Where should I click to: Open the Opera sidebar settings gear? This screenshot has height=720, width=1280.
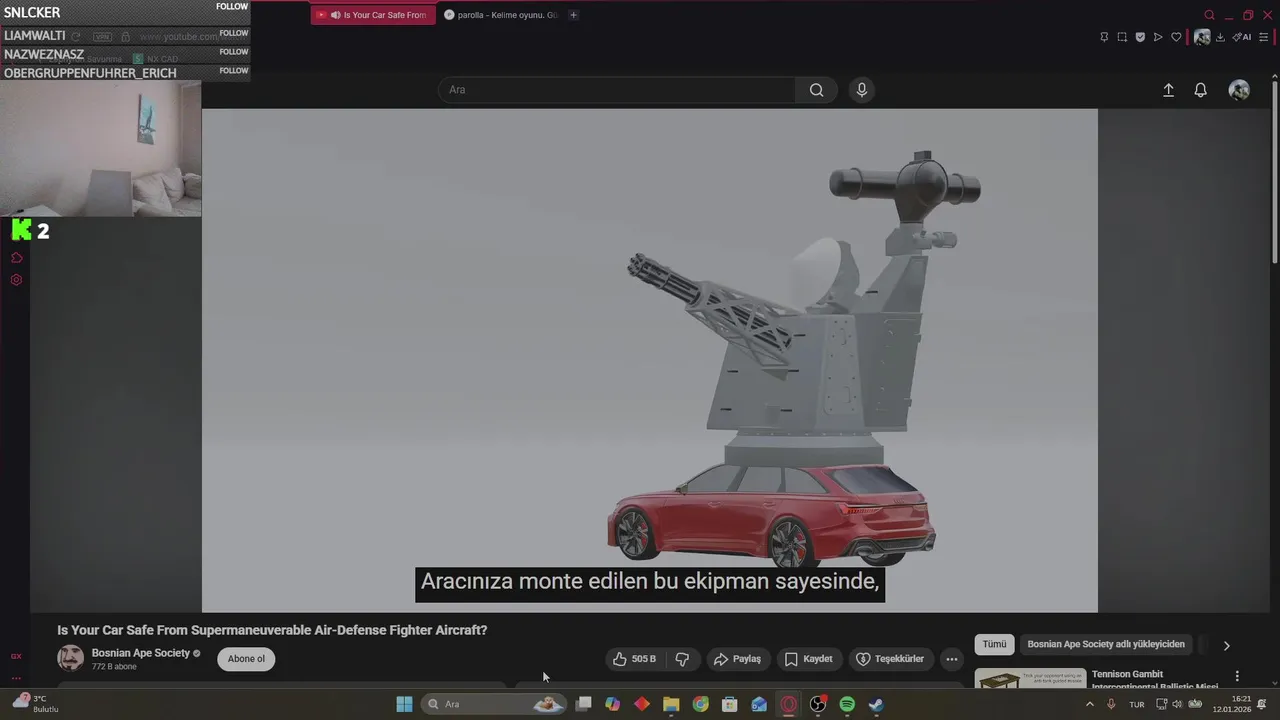point(16,280)
